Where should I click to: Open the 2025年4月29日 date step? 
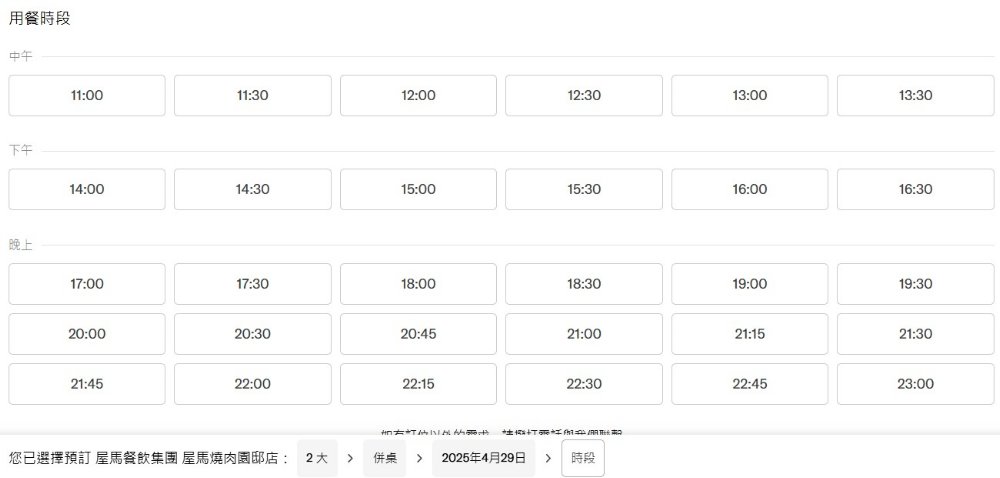click(x=483, y=458)
